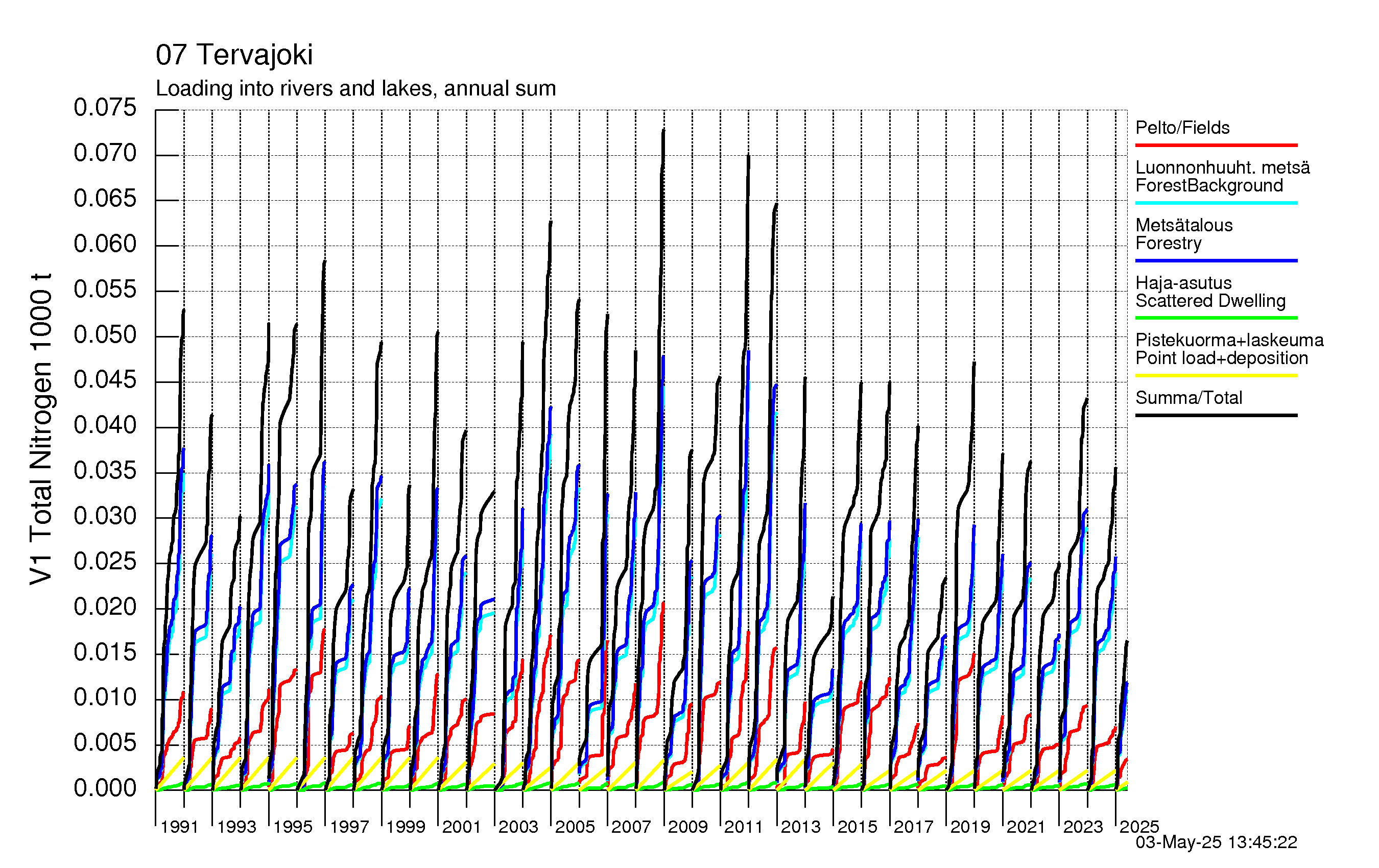Click the x-axis year label 1993
The image size is (1379, 868).
[x=236, y=827]
